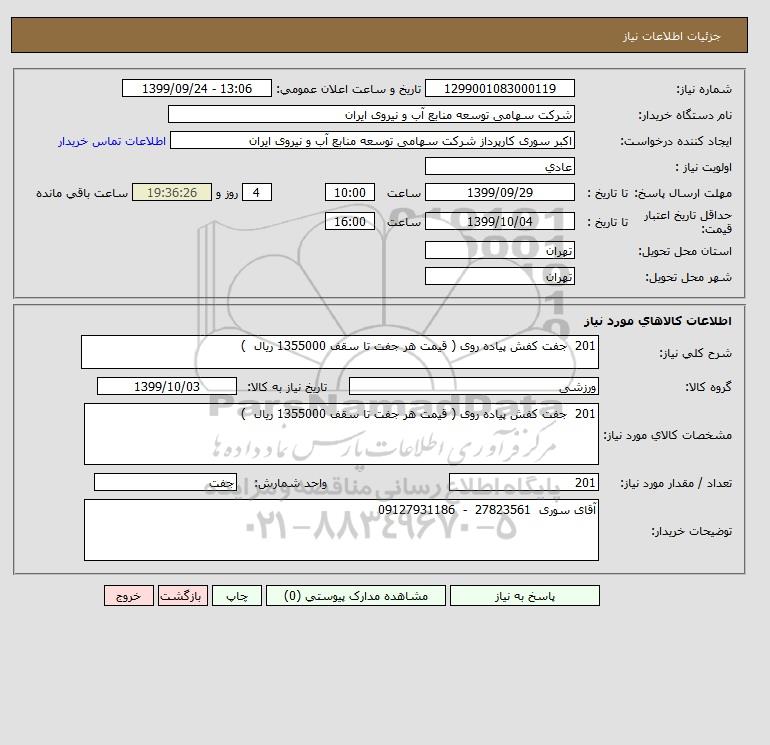
Task: Click buyer organization name field
Action: point(371,114)
